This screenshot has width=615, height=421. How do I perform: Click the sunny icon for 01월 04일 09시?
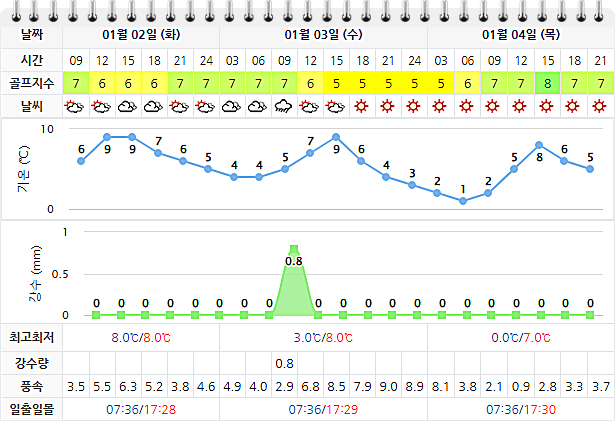(x=493, y=106)
